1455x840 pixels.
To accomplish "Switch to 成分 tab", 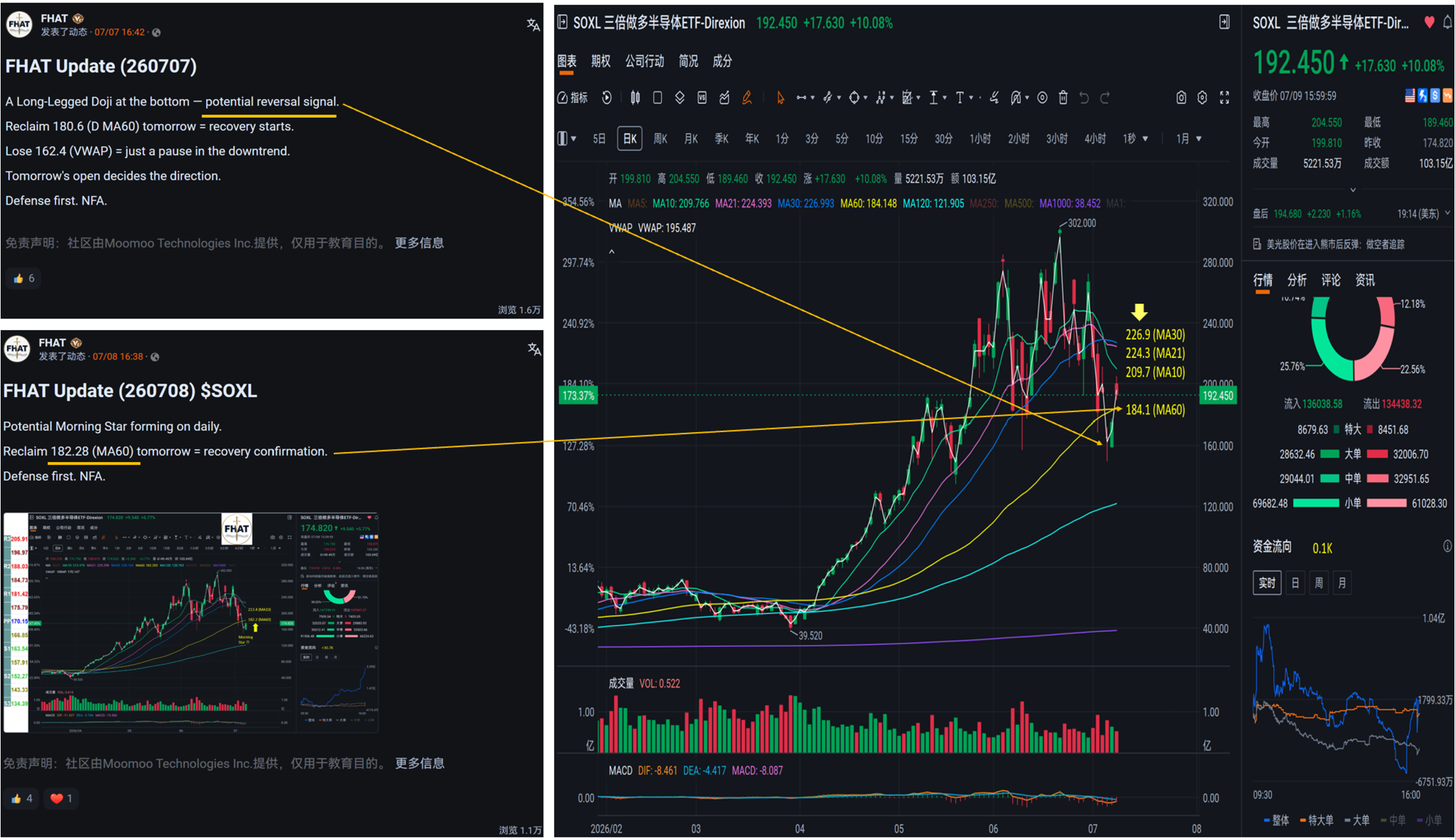I will (x=722, y=61).
